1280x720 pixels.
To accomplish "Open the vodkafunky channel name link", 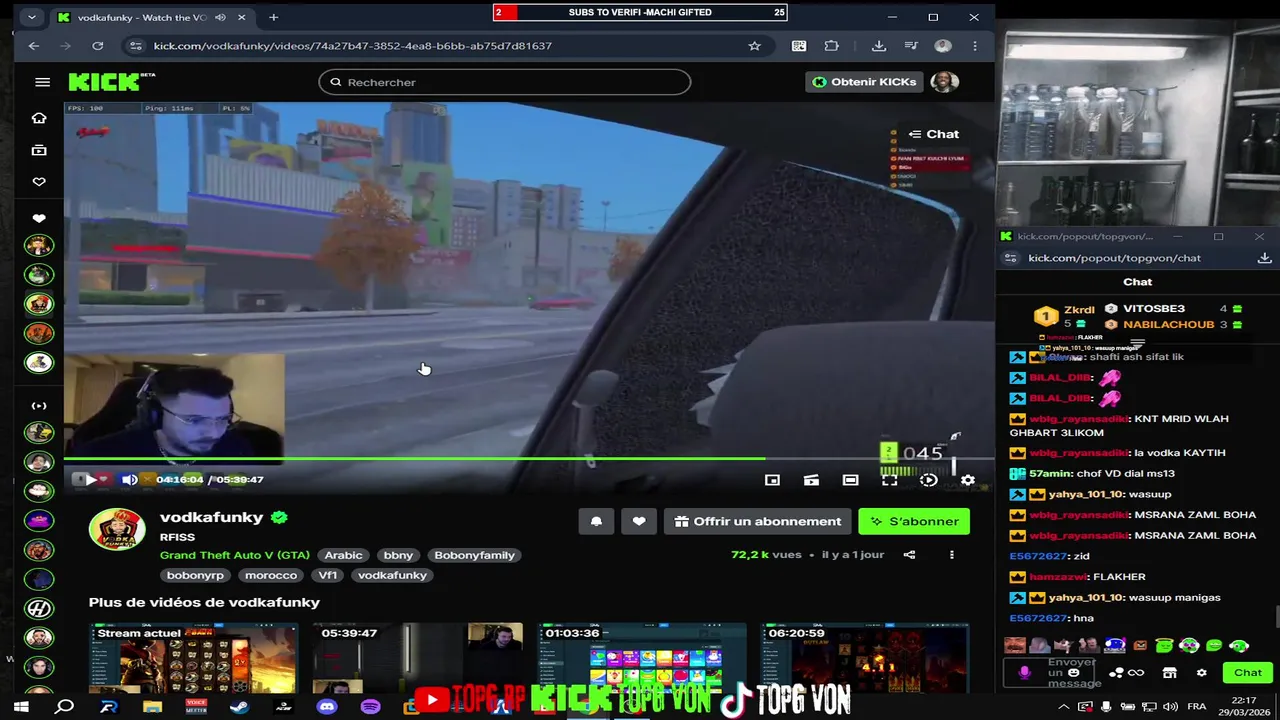I will [211, 518].
